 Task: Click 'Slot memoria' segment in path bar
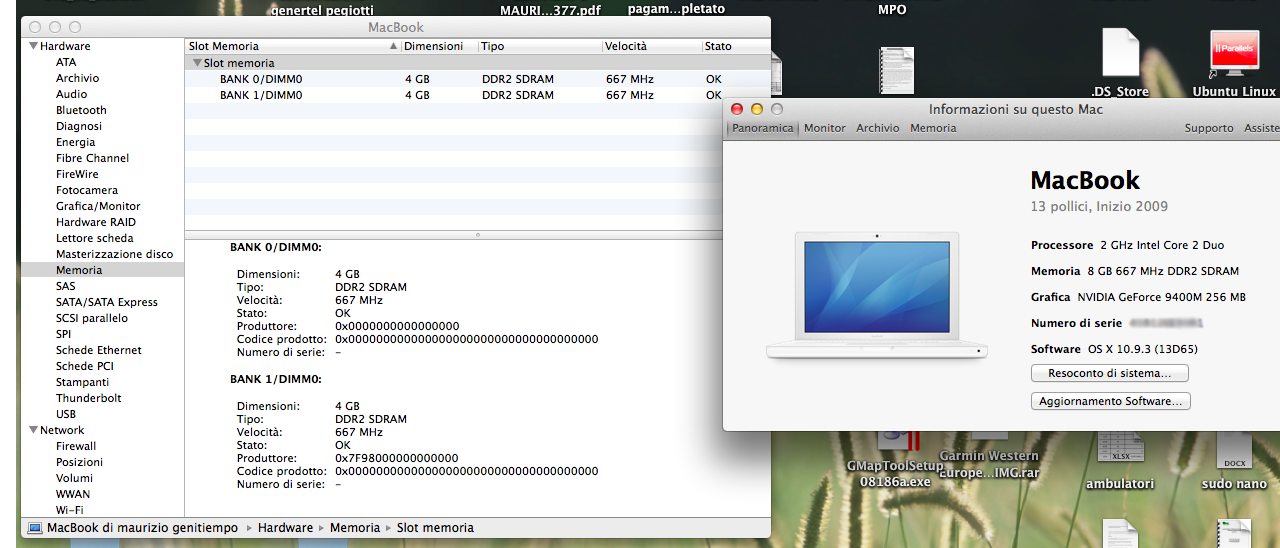point(435,528)
